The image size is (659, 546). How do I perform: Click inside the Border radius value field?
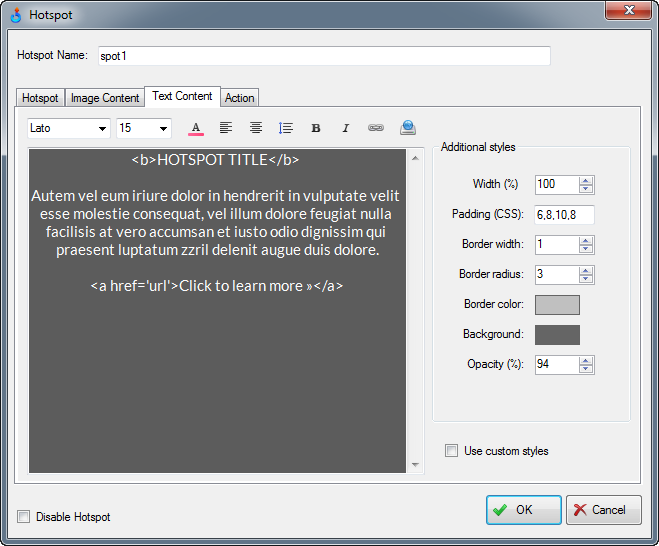[557, 274]
